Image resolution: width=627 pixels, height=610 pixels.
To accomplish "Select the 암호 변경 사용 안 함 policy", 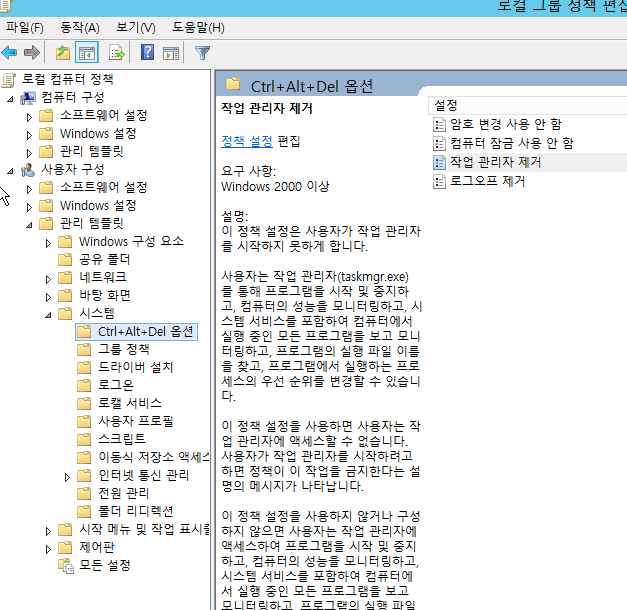I will (506, 124).
